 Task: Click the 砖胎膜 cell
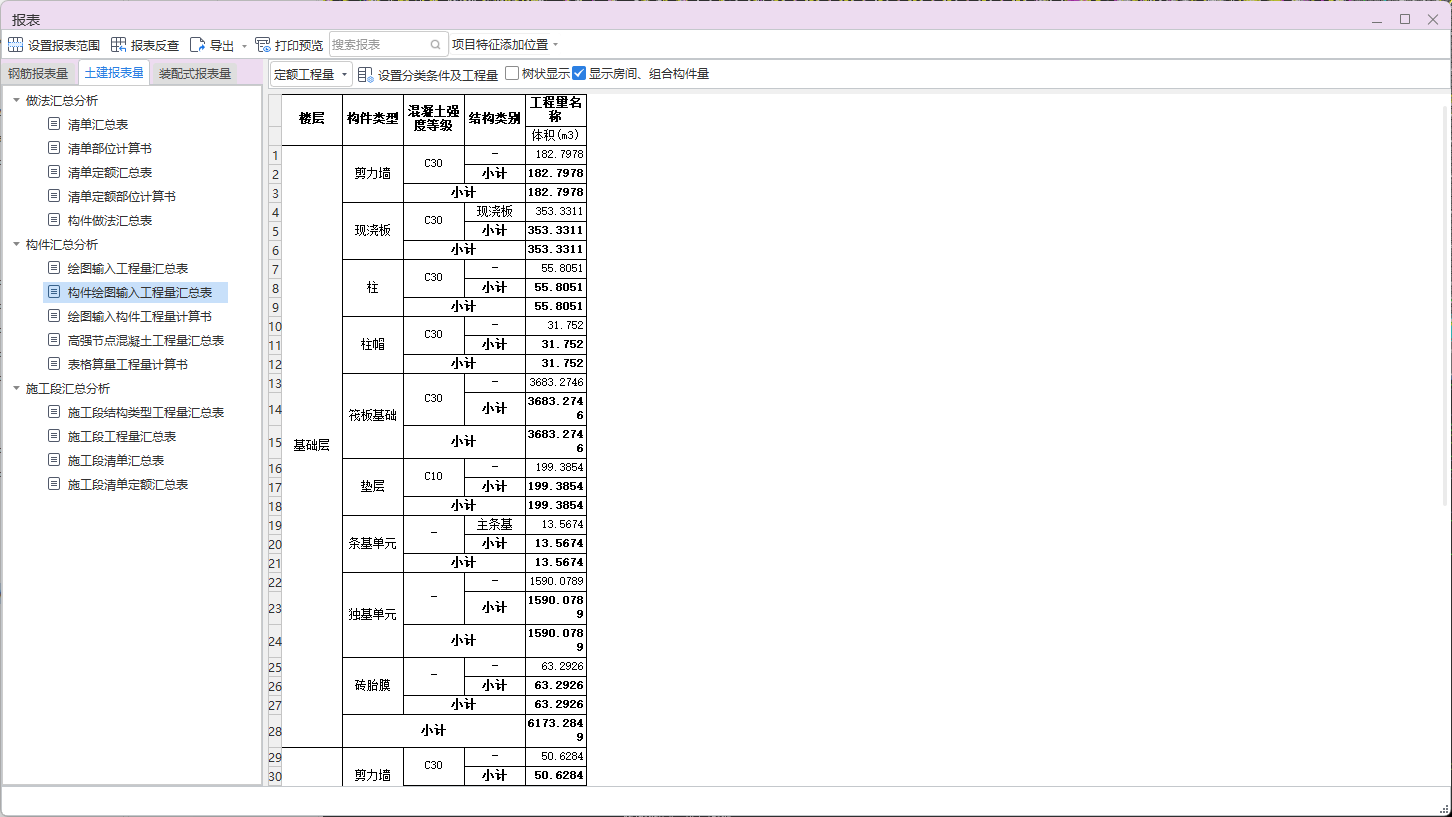tap(373, 685)
